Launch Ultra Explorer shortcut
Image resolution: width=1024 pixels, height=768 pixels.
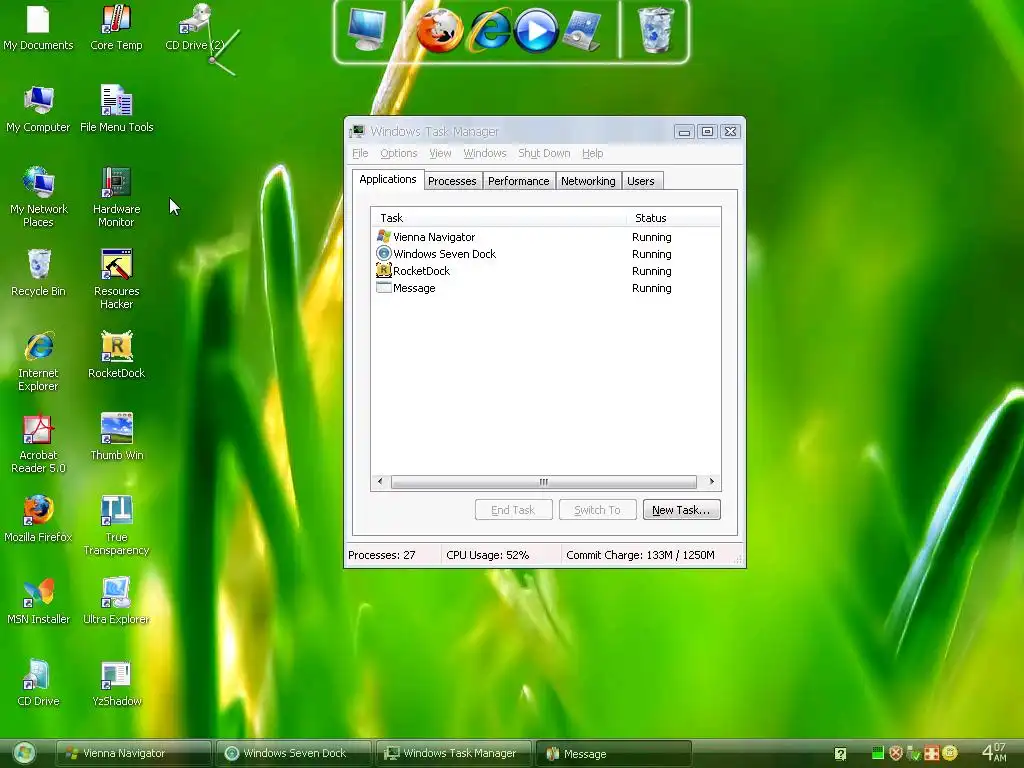116,602
